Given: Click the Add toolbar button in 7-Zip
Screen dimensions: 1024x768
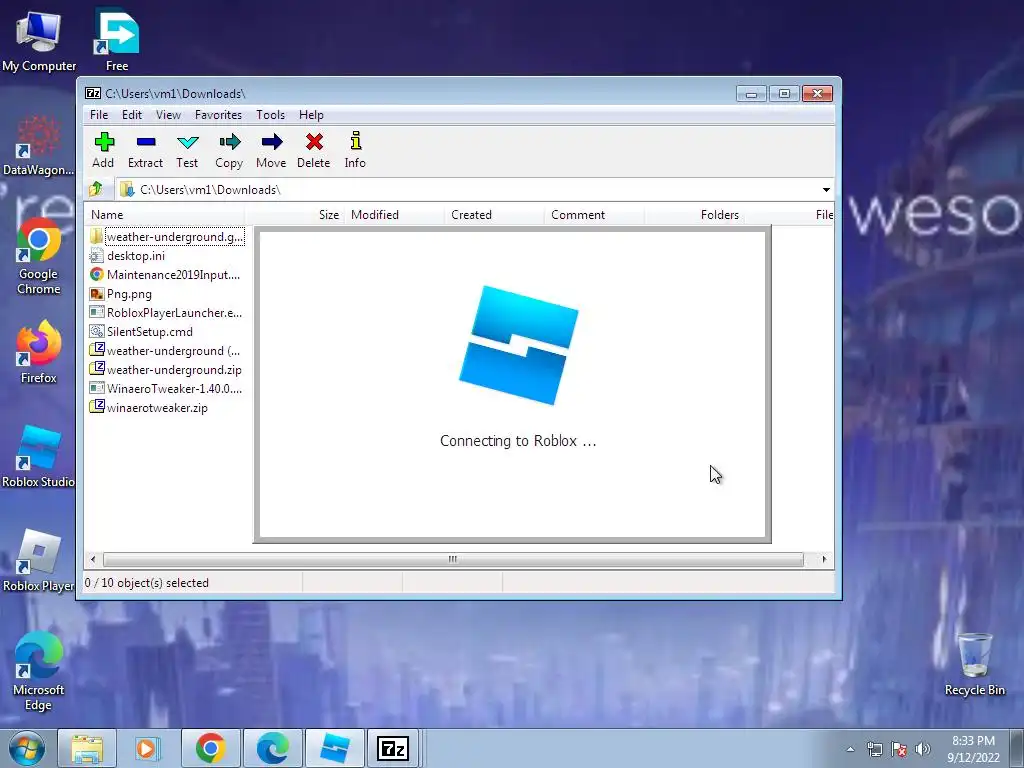Looking at the screenshot, I should (x=103, y=151).
